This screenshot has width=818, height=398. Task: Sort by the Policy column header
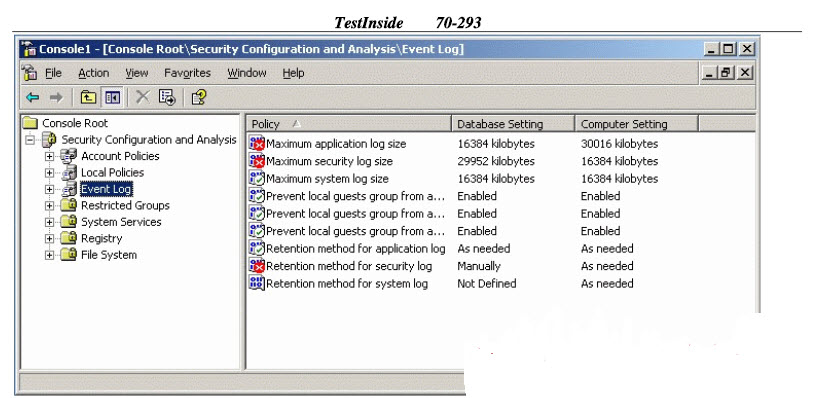click(348, 124)
